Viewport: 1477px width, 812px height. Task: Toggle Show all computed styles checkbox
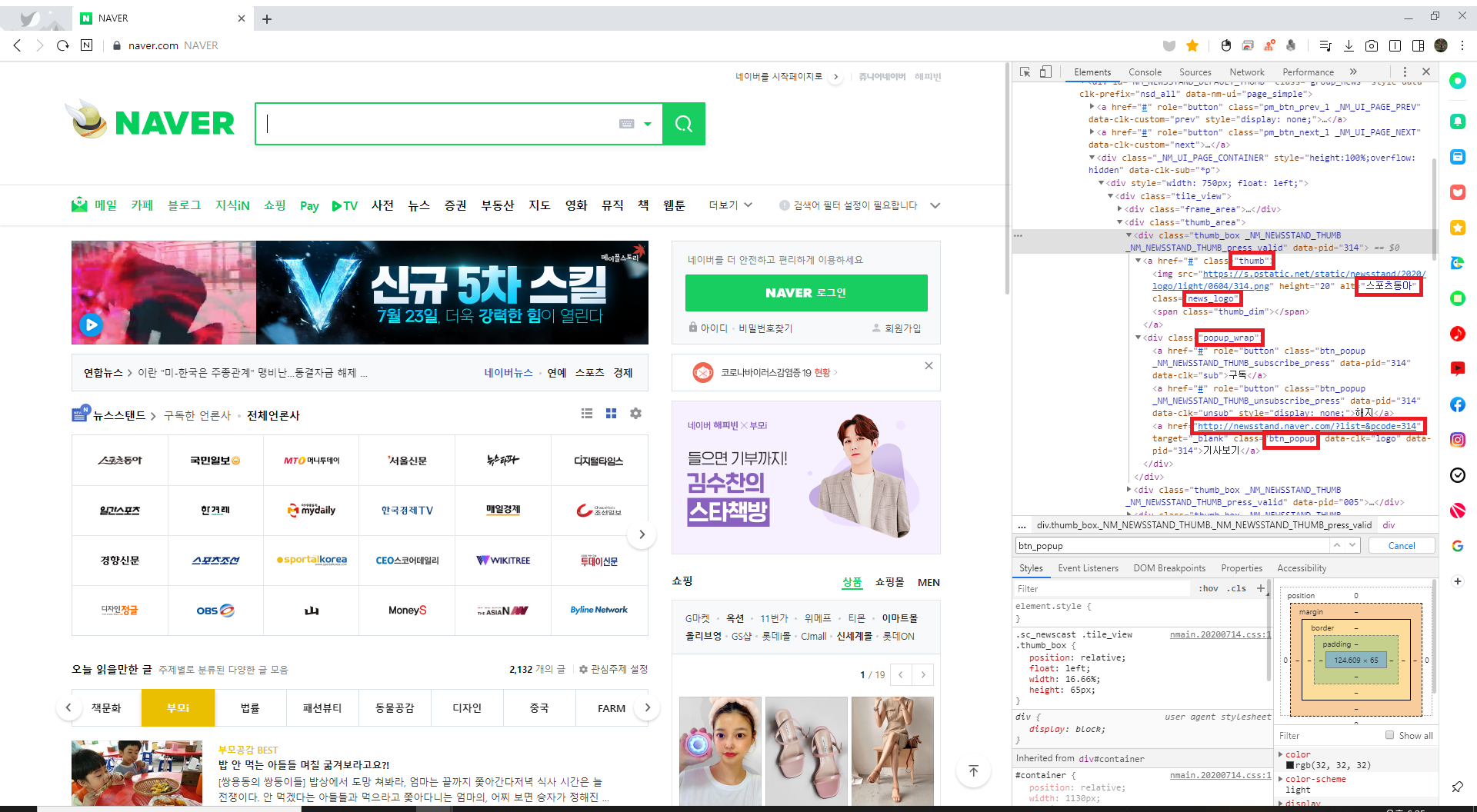1389,735
